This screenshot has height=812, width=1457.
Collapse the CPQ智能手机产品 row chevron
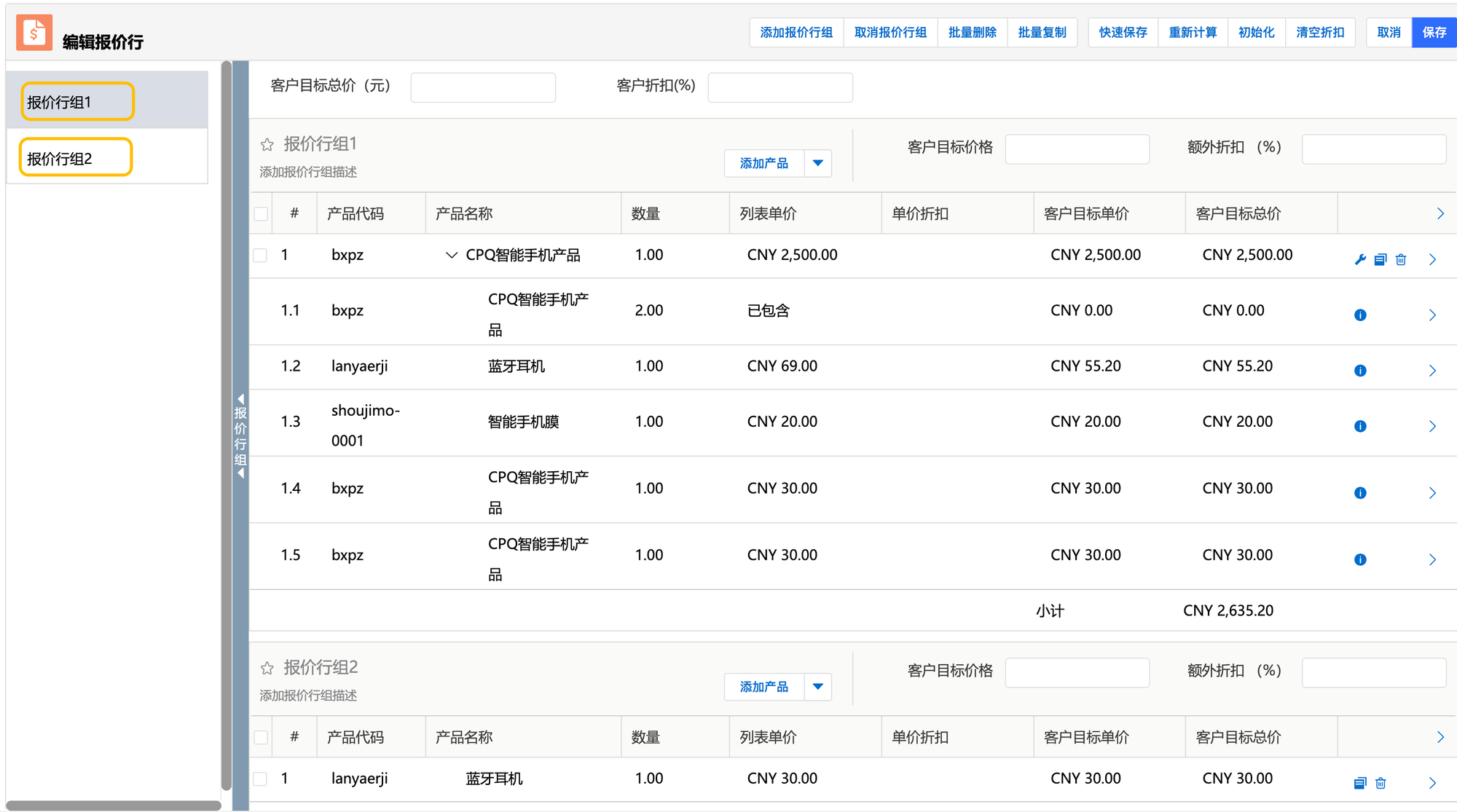click(x=451, y=256)
